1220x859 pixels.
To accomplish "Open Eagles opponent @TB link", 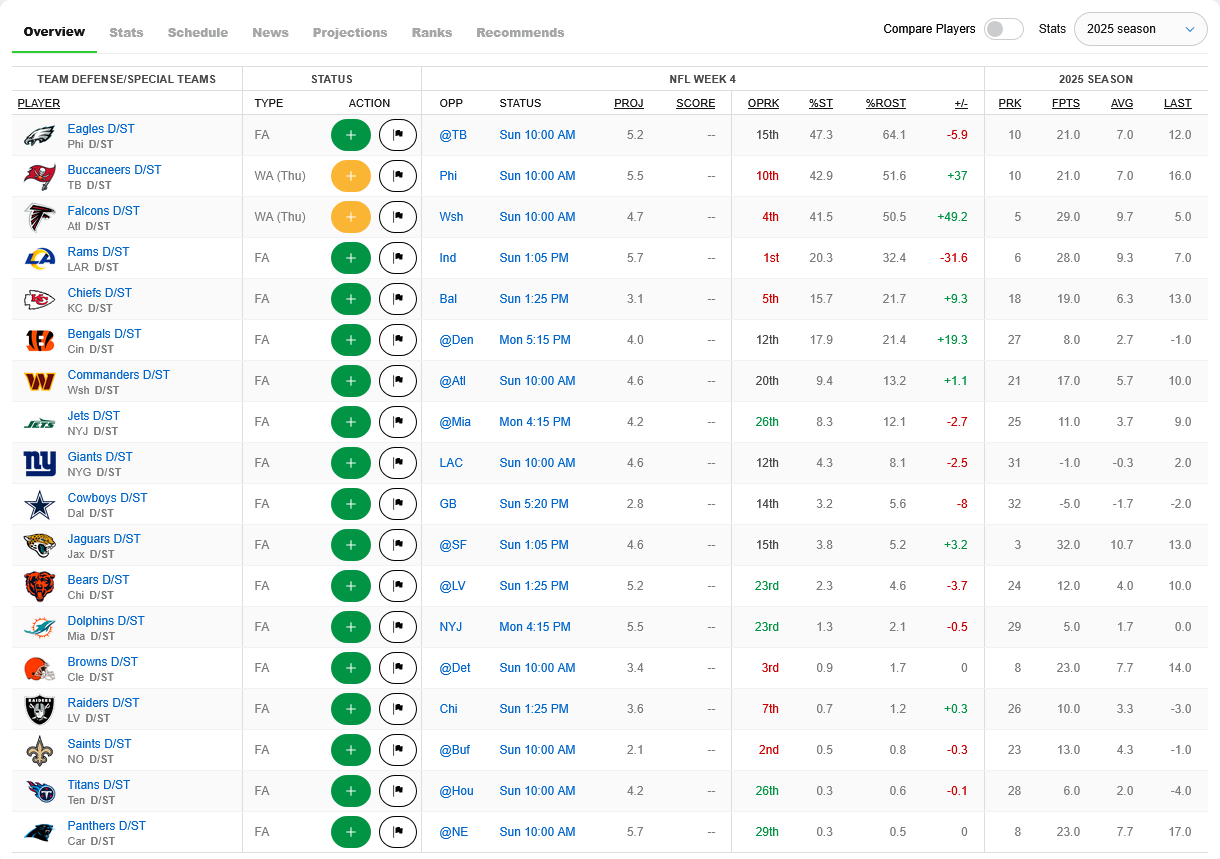I will [x=453, y=135].
